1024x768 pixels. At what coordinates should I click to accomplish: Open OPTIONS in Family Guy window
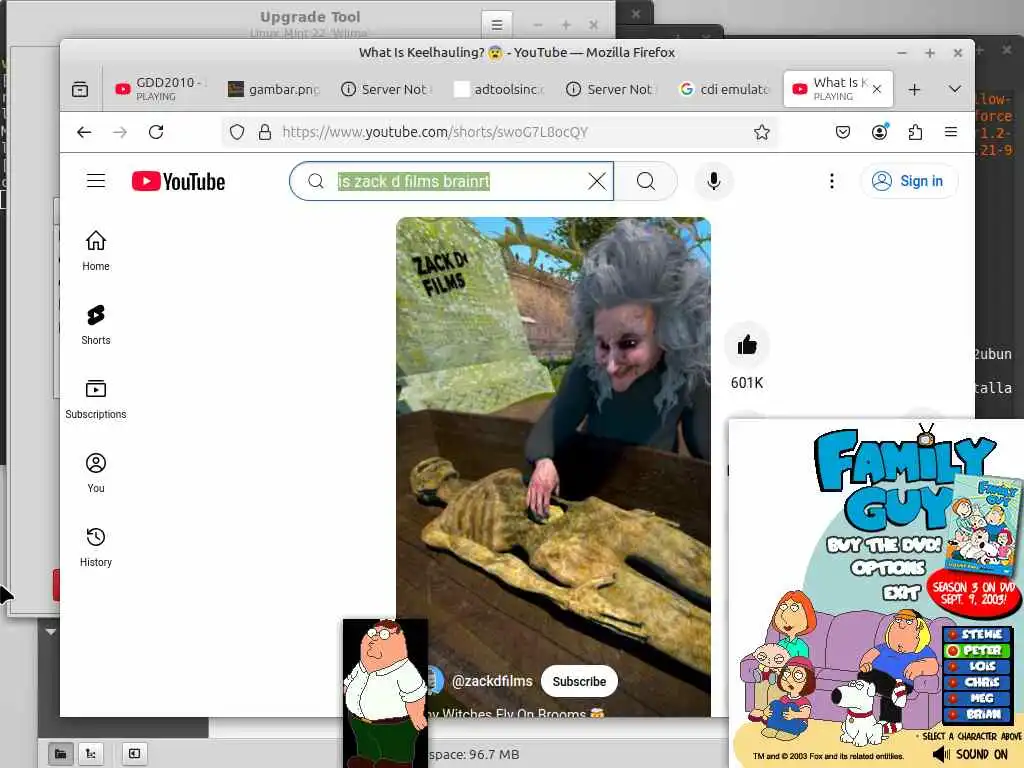(888, 568)
